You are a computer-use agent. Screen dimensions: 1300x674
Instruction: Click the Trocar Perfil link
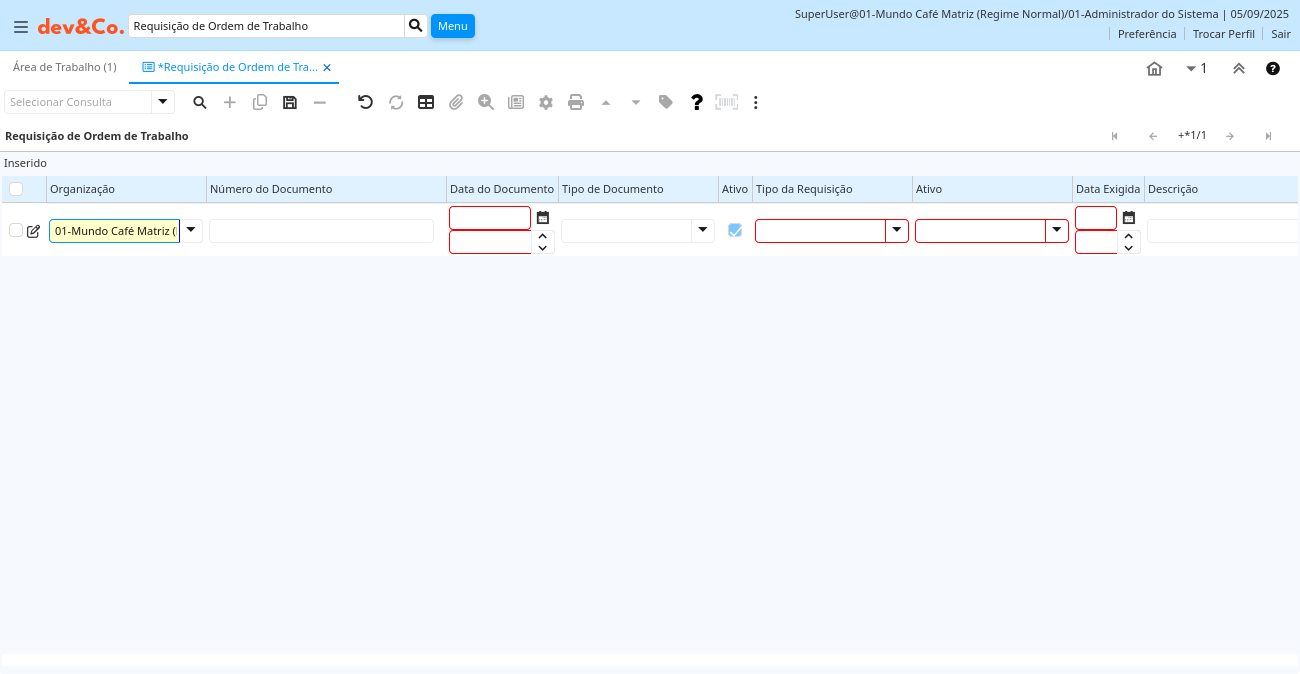click(x=1223, y=34)
